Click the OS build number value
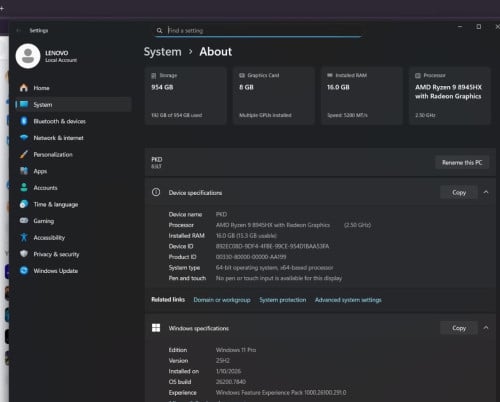This screenshot has height=402, width=500. (231, 382)
